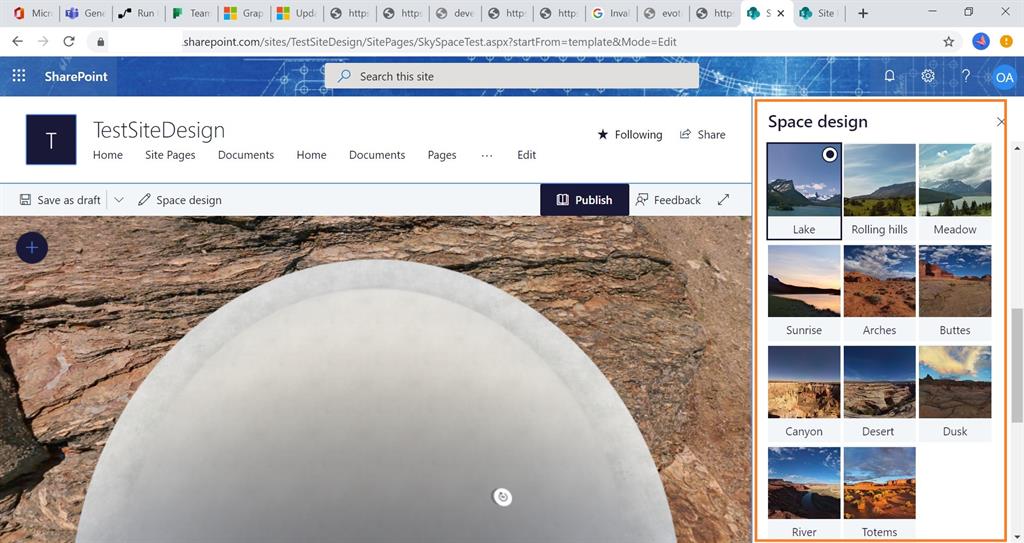Choose the Arches environment thumbnail
Screen dimensions: 1024x543
tap(879, 292)
